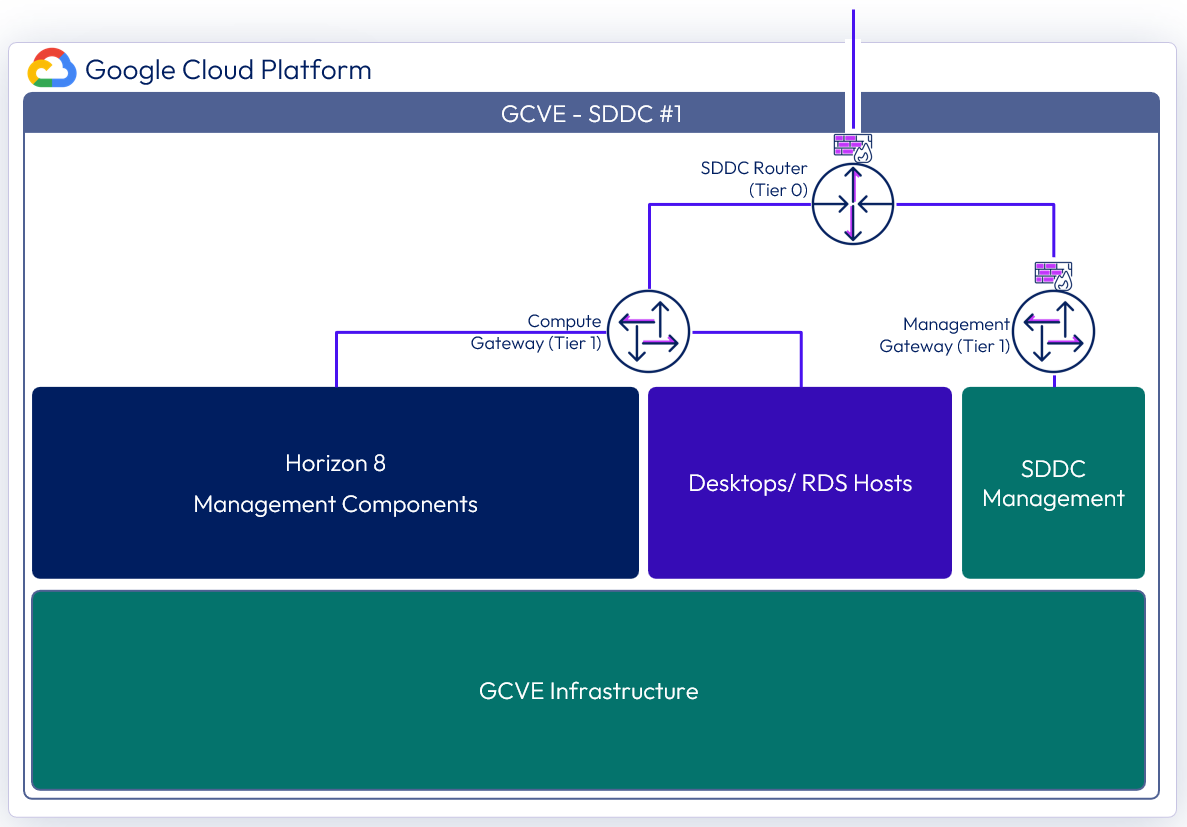Select the GCVE Infrastructure block
The image size is (1187, 827).
coord(588,690)
